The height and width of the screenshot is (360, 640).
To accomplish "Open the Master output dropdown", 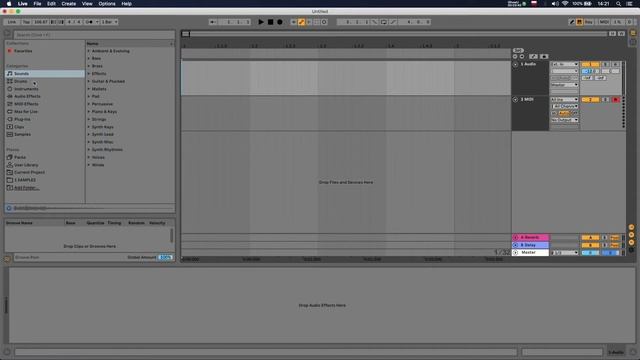I will [564, 253].
